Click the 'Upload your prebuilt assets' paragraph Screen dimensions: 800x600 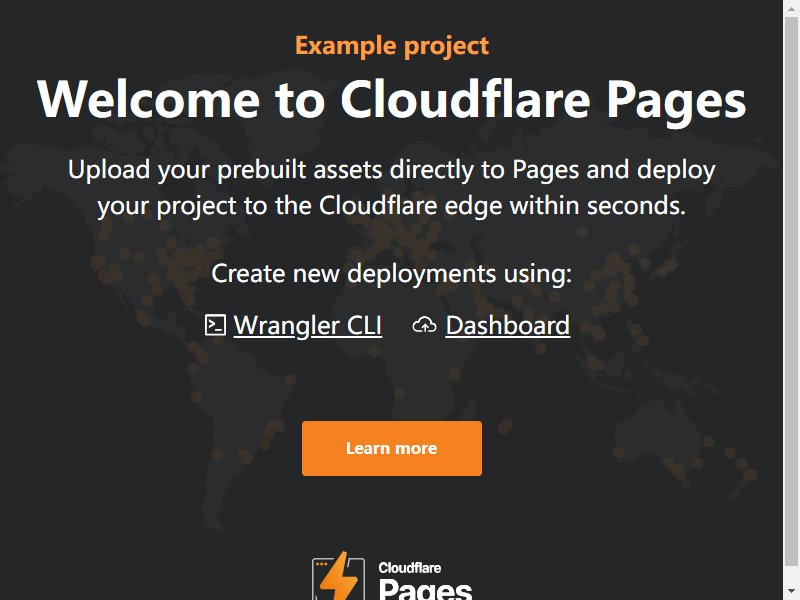pyautogui.click(x=392, y=188)
